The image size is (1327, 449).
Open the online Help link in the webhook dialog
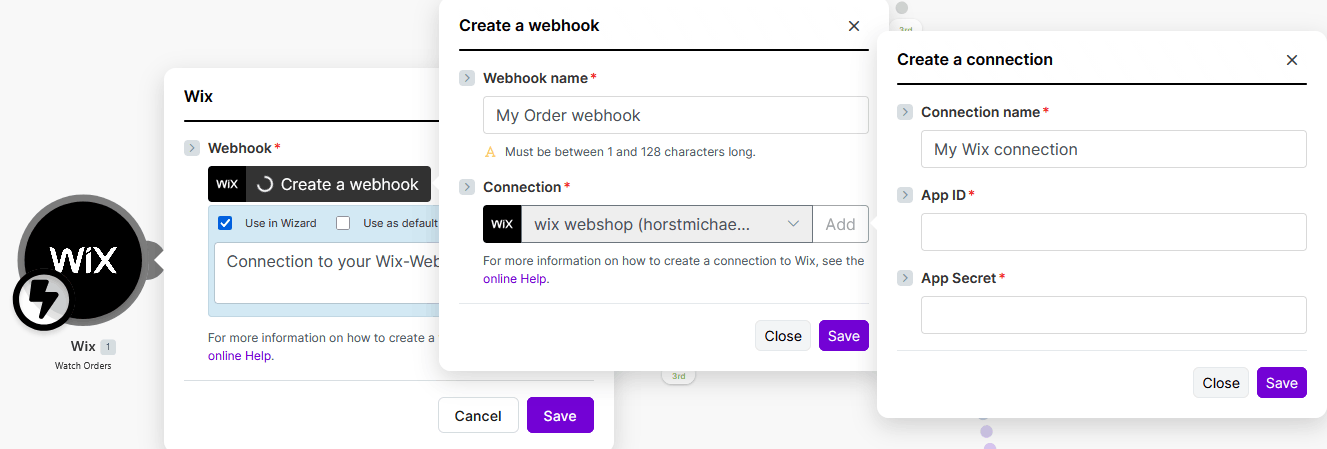514,279
